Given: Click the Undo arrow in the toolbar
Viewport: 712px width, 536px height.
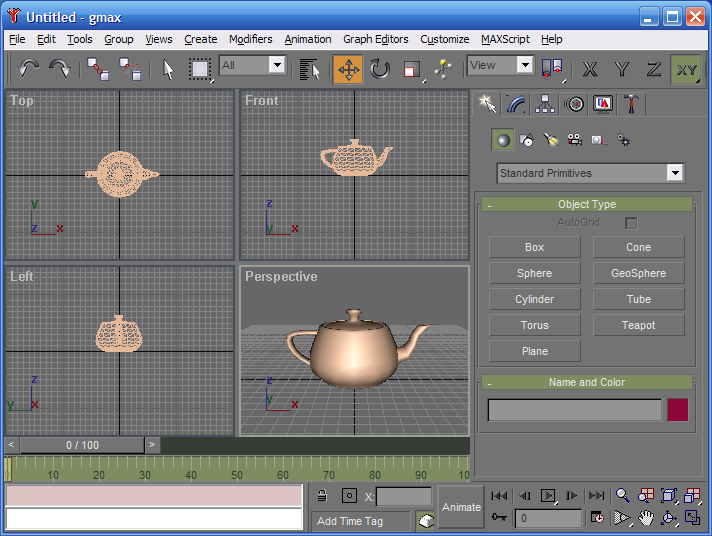Looking at the screenshot, I should click(x=28, y=69).
